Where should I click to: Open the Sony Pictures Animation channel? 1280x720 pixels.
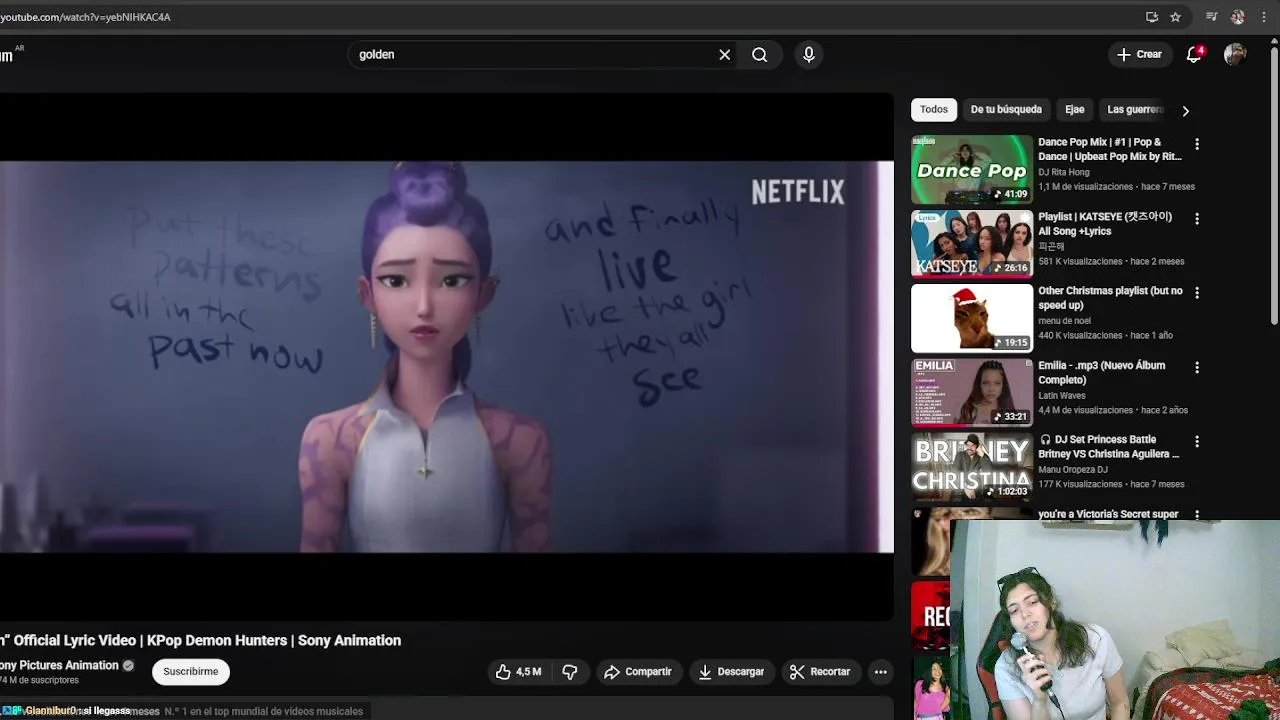60,665
